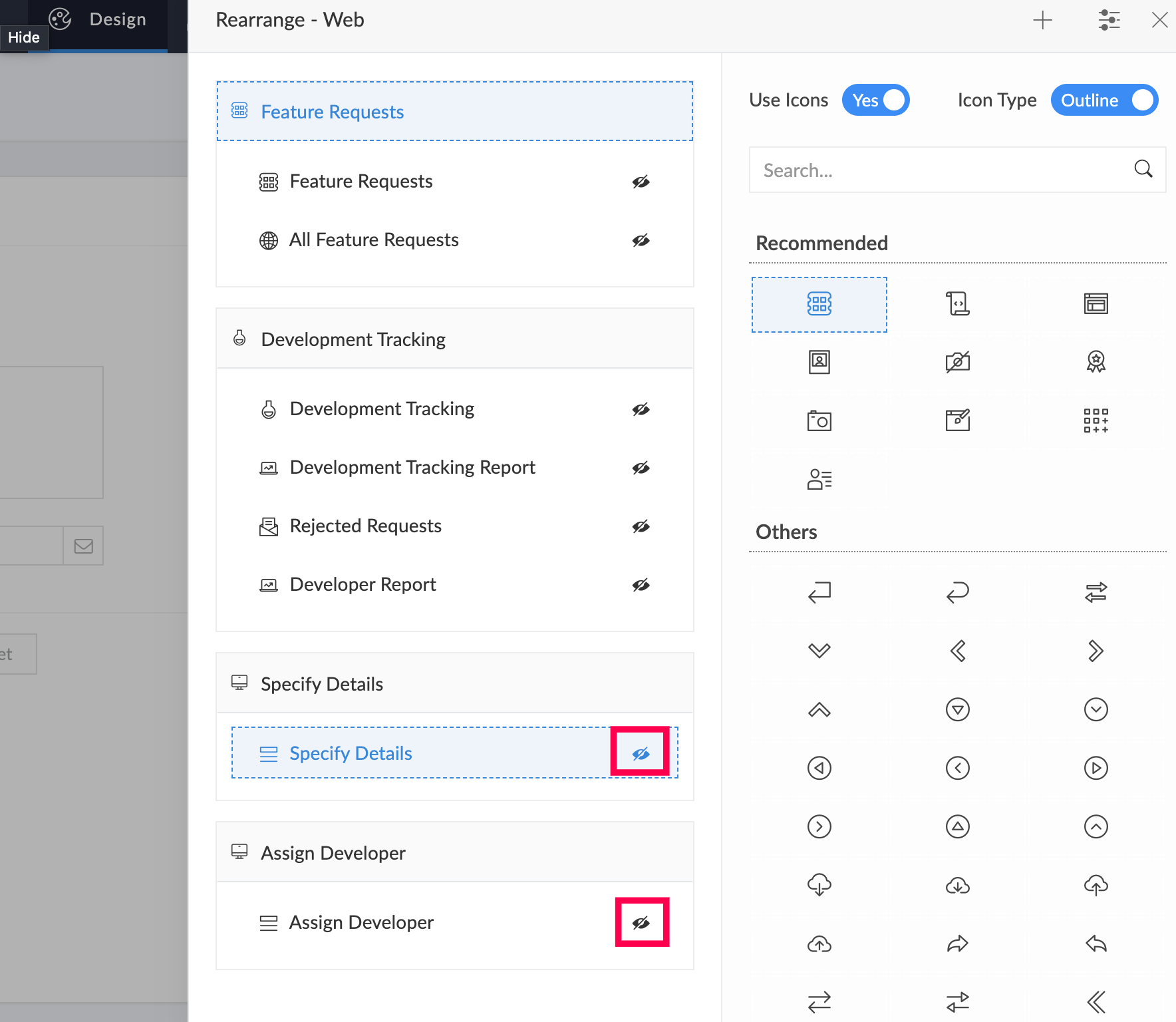The width and height of the screenshot is (1176, 1022).
Task: Select the Assign Developer section header
Action: point(455,852)
